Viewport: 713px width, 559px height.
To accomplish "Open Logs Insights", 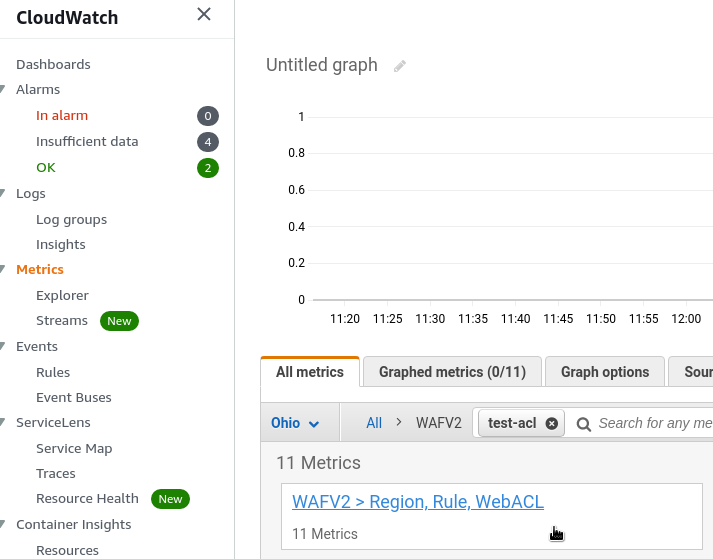I will tap(60, 245).
